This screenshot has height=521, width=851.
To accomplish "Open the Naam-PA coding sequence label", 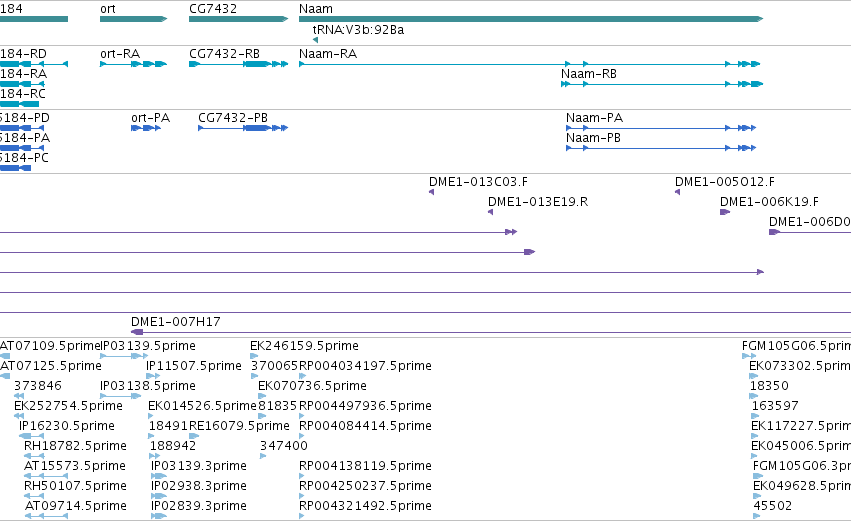I will tap(594, 118).
